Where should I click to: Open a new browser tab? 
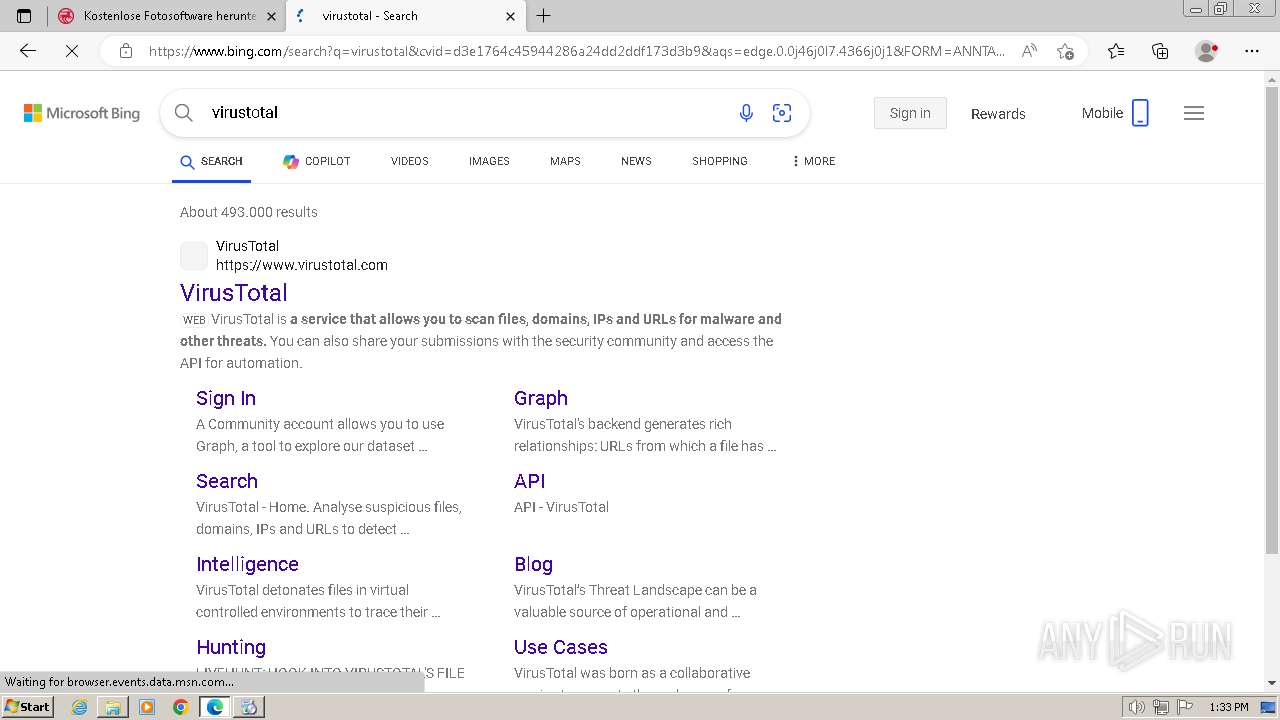[x=543, y=16]
